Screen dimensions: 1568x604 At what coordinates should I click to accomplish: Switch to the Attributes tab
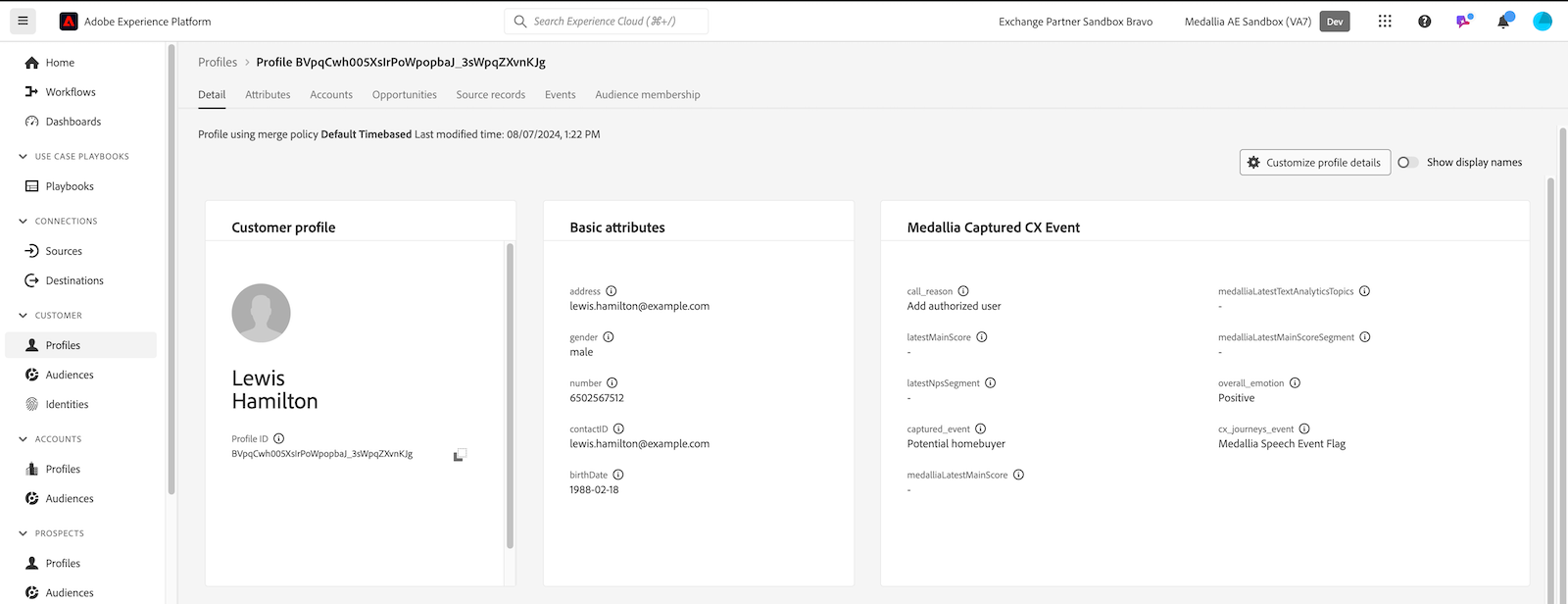(268, 95)
